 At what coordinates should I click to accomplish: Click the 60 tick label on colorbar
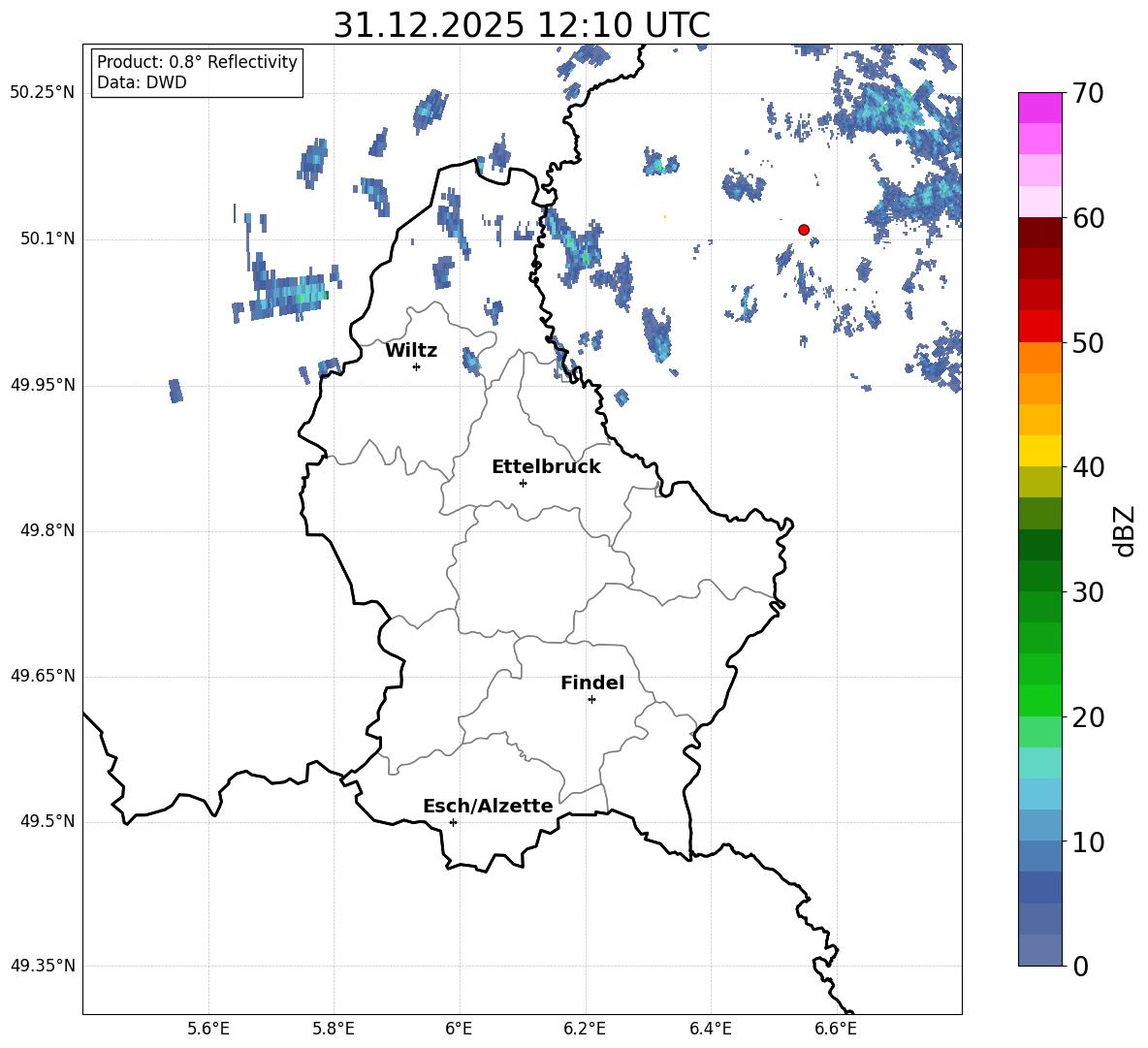point(1088,218)
